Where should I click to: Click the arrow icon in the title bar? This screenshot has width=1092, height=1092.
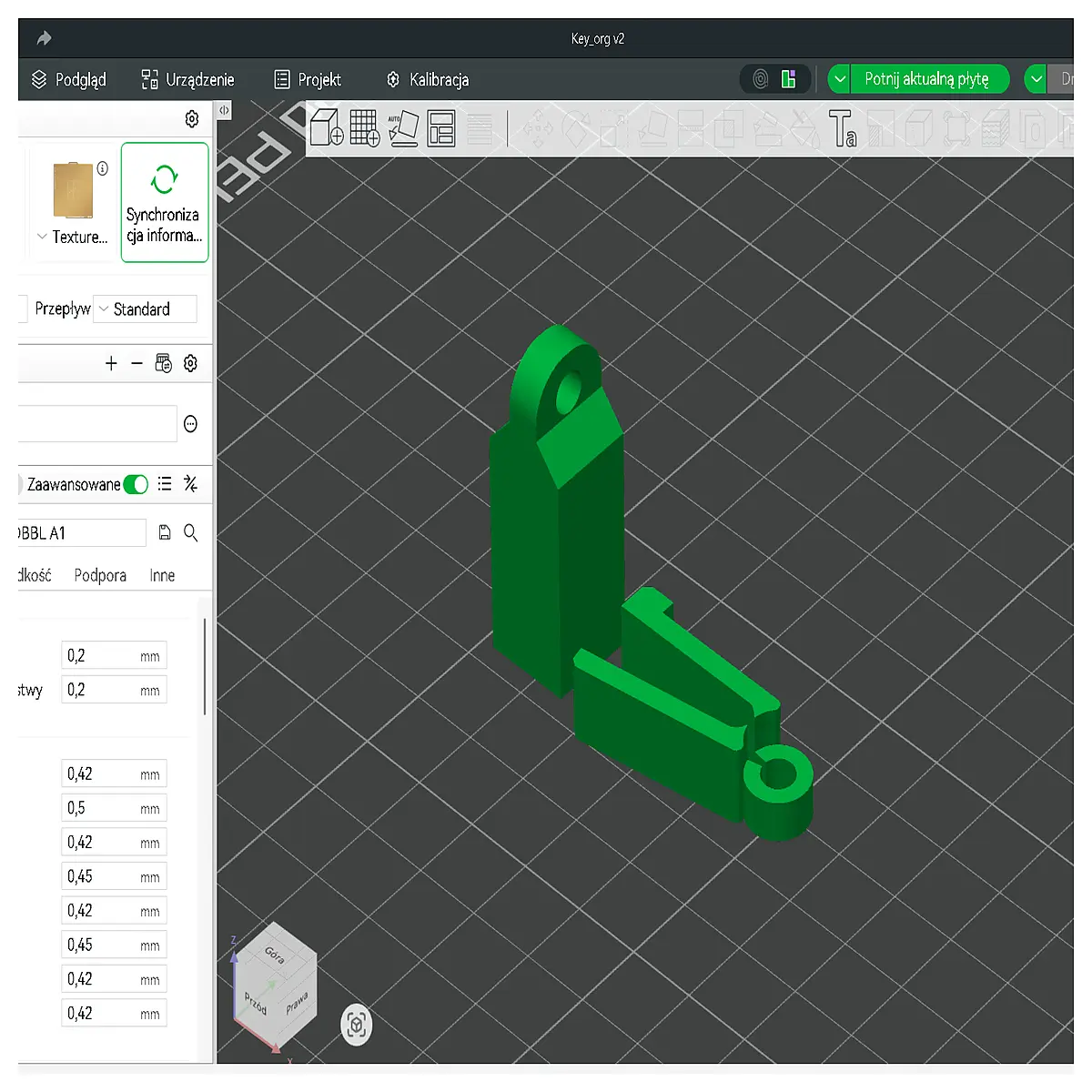coord(44,38)
